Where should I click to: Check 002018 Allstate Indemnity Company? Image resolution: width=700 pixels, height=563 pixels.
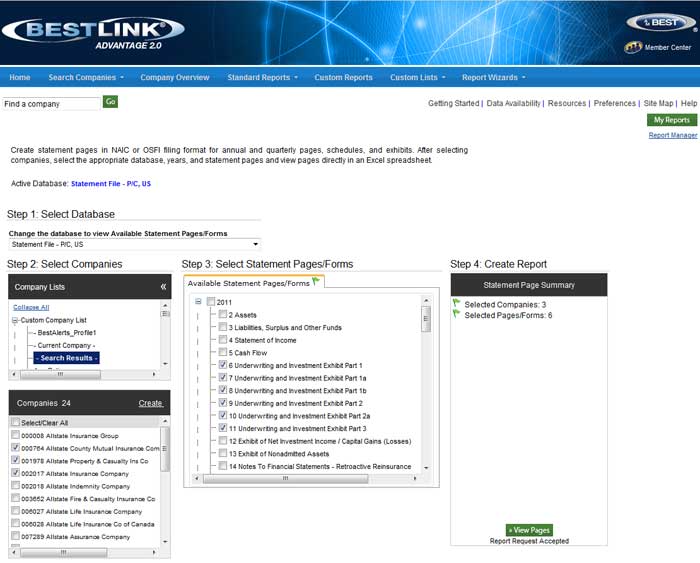click(16, 485)
